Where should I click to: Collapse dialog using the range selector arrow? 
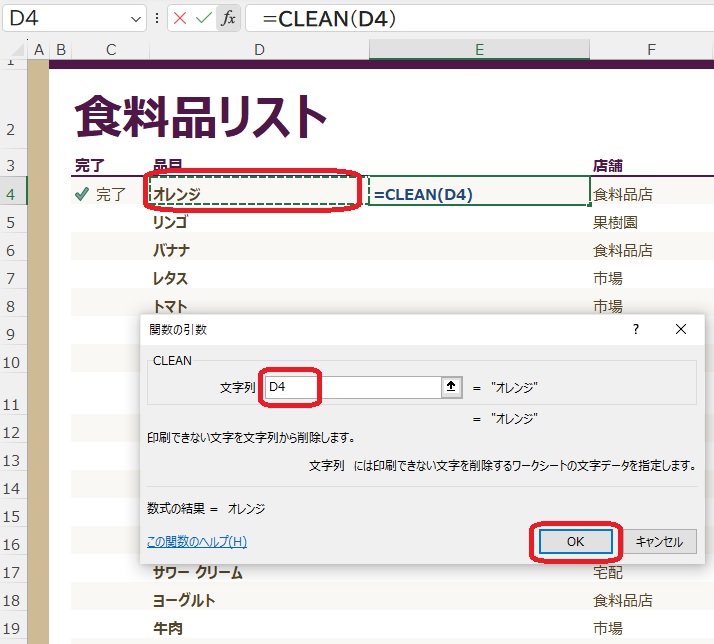pyautogui.click(x=451, y=387)
